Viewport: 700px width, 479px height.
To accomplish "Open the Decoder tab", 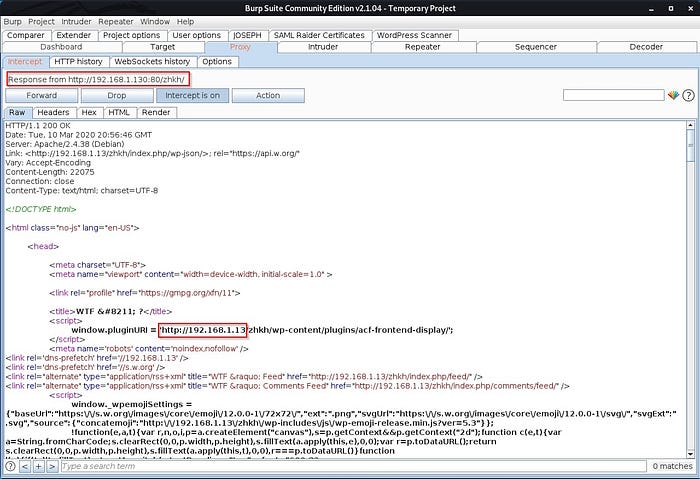I will (x=645, y=47).
